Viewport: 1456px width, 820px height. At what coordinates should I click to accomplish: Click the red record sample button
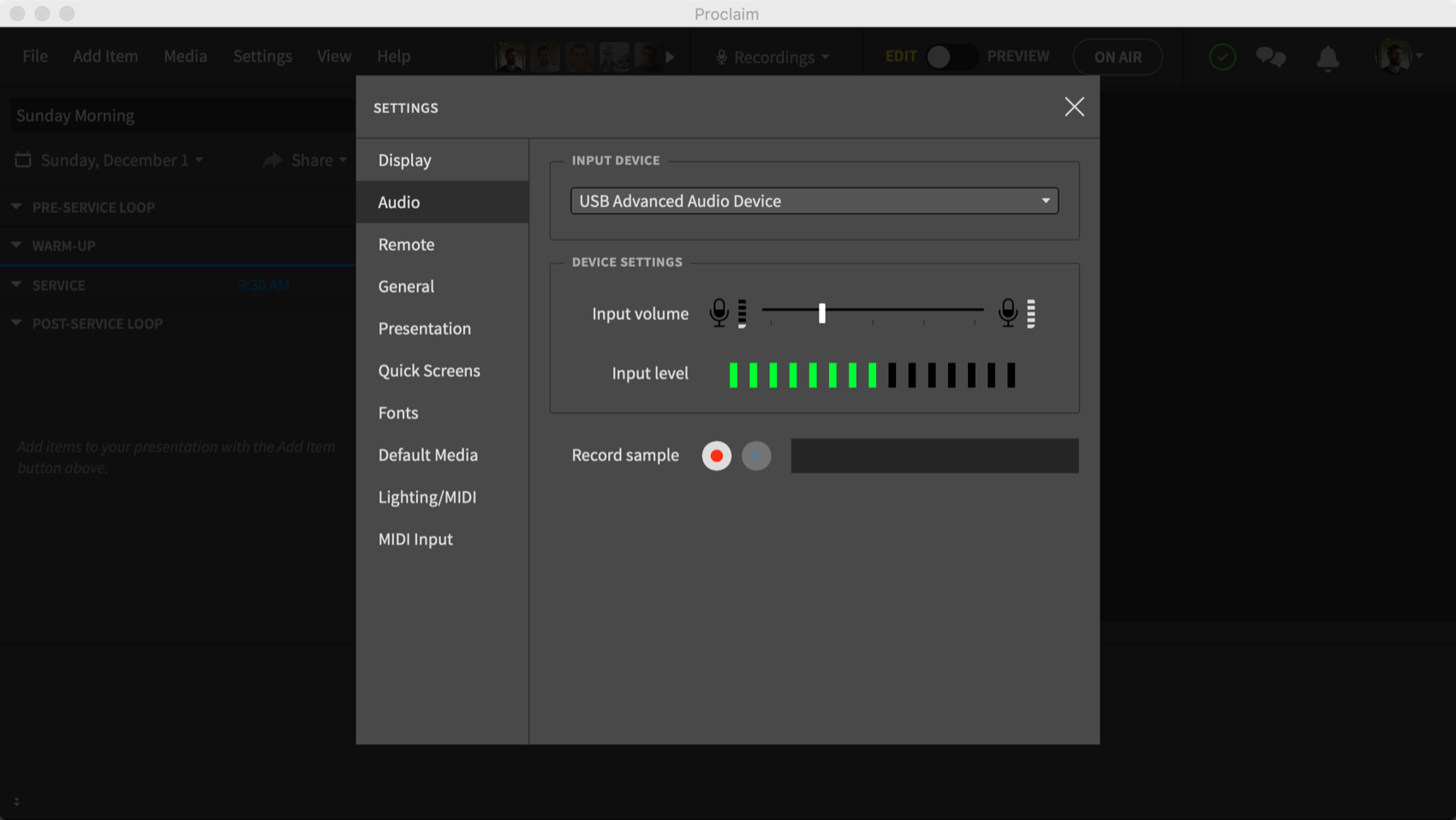716,455
